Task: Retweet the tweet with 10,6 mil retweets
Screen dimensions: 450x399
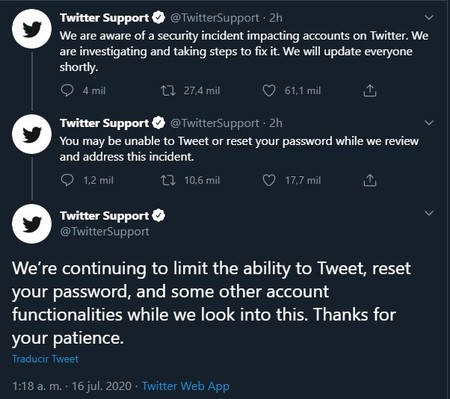Action: 168,180
